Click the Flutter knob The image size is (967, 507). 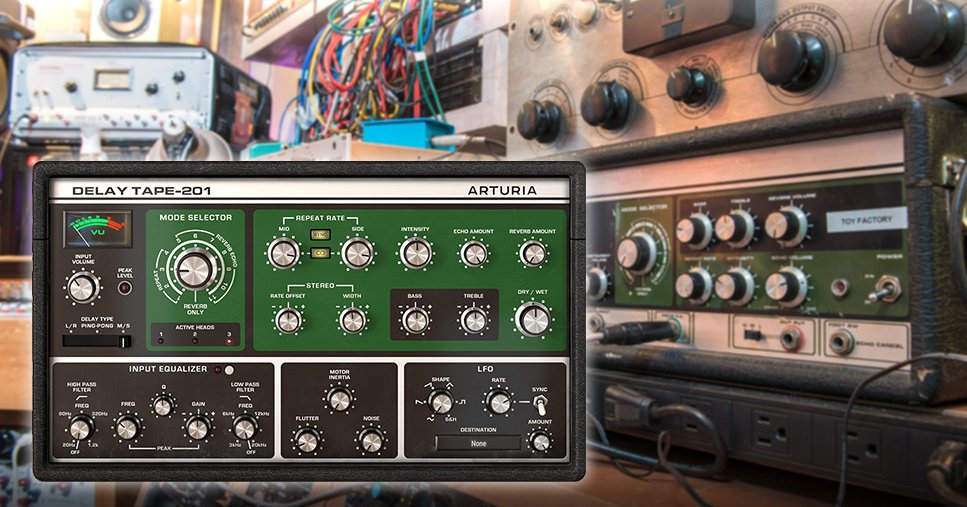(x=307, y=440)
